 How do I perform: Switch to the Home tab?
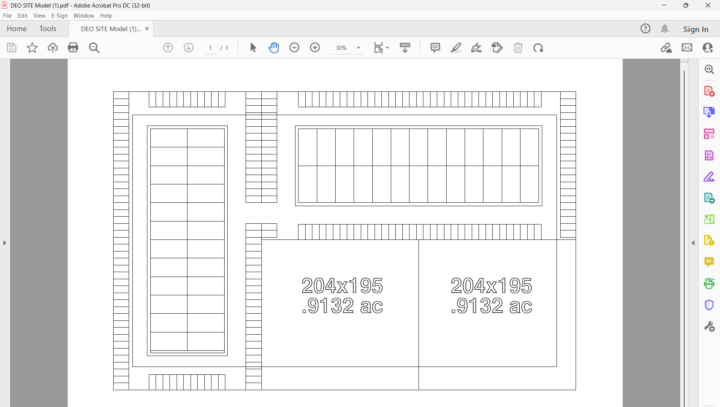(17, 28)
